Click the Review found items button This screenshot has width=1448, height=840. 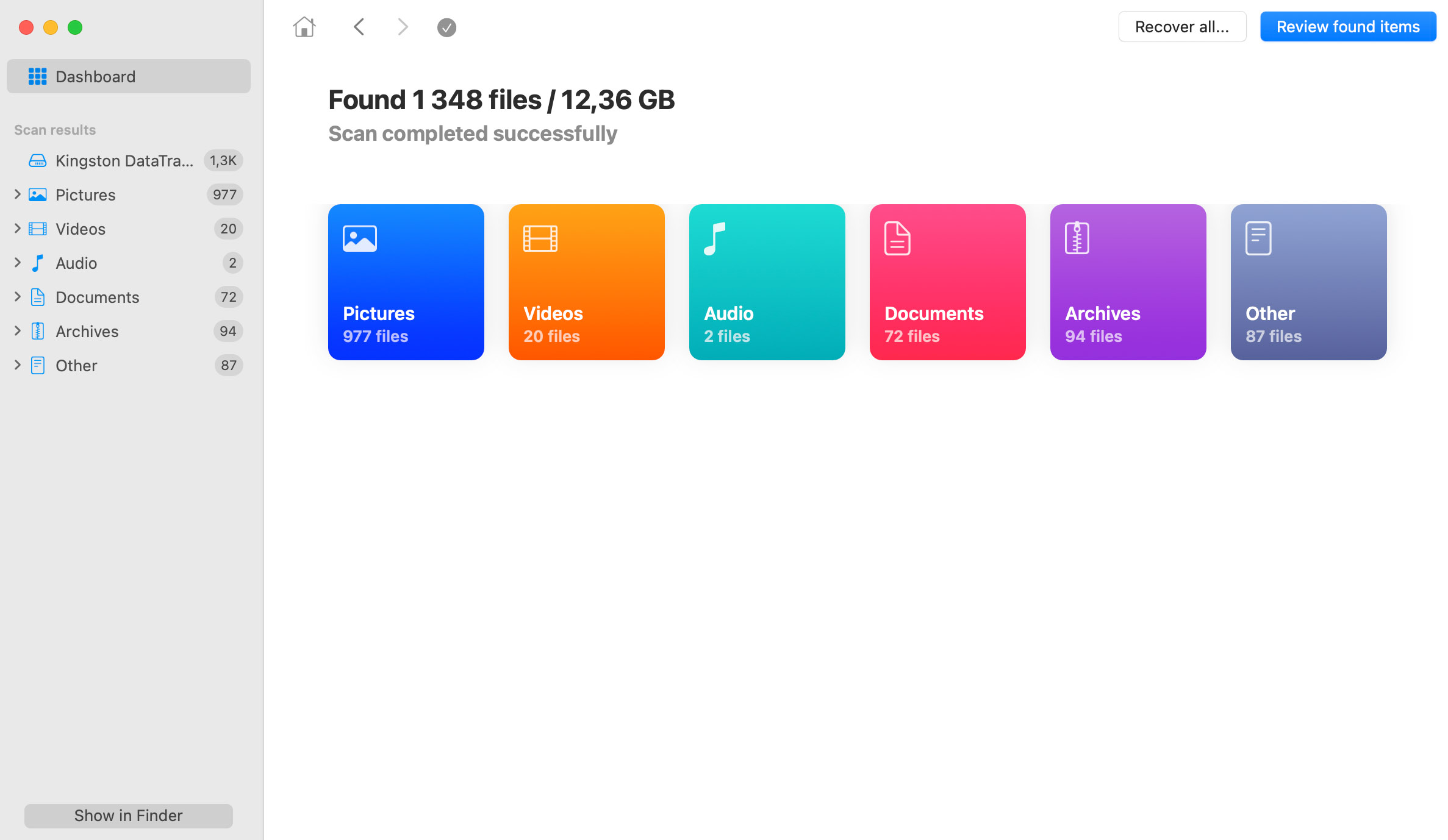pos(1348,27)
